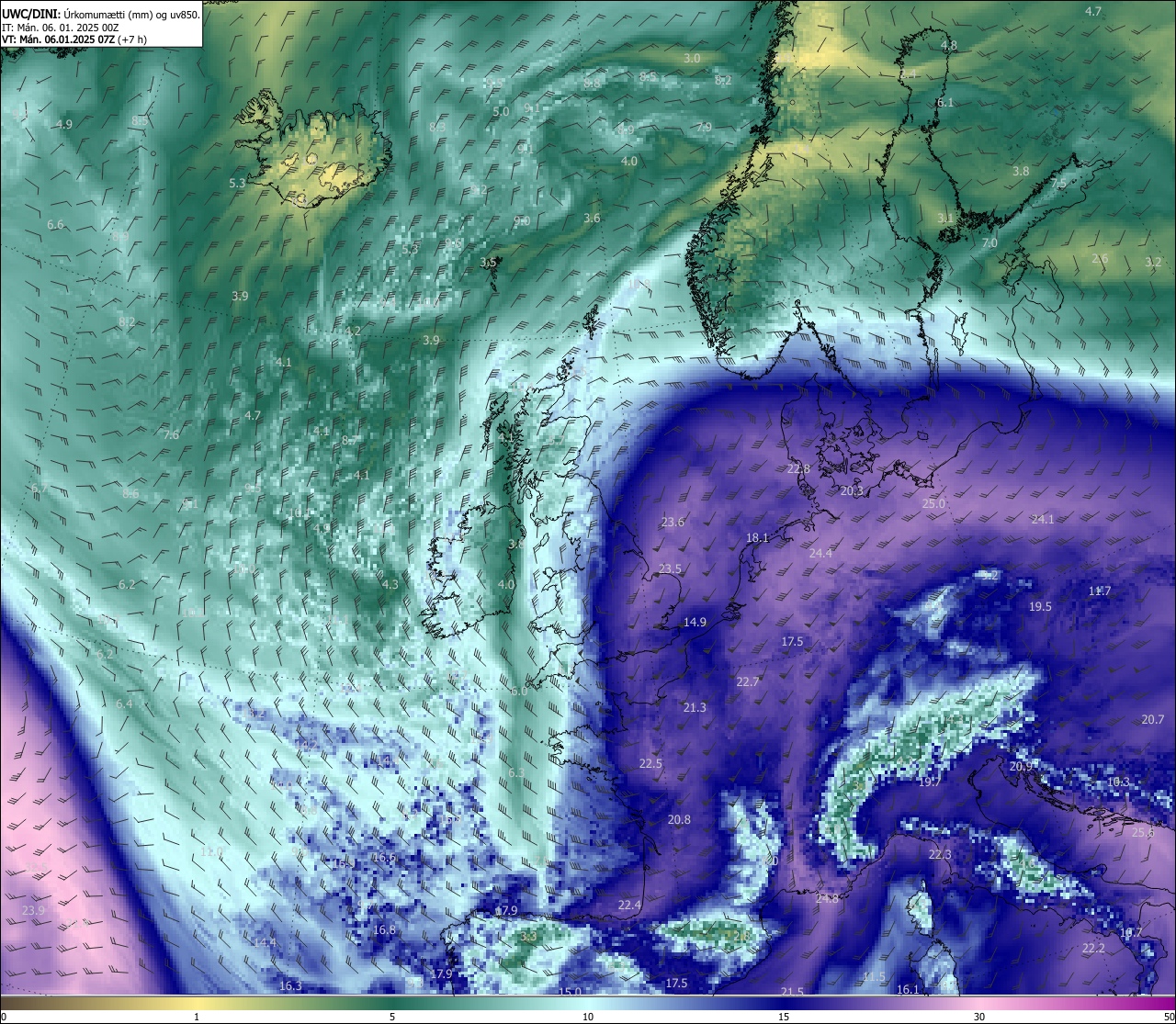Click the 22.2 value on the map
1176x1024 pixels.
1093,948
